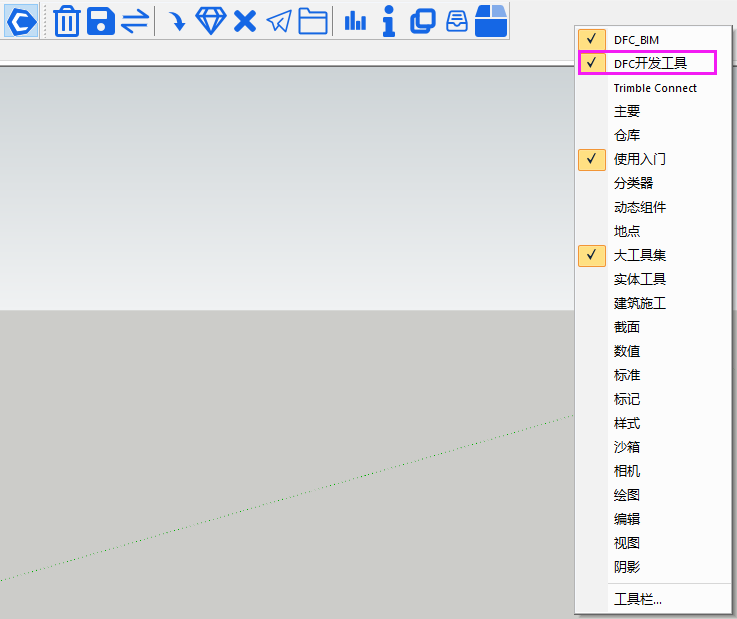Enable the Trimble Connect toolbar

655,88
